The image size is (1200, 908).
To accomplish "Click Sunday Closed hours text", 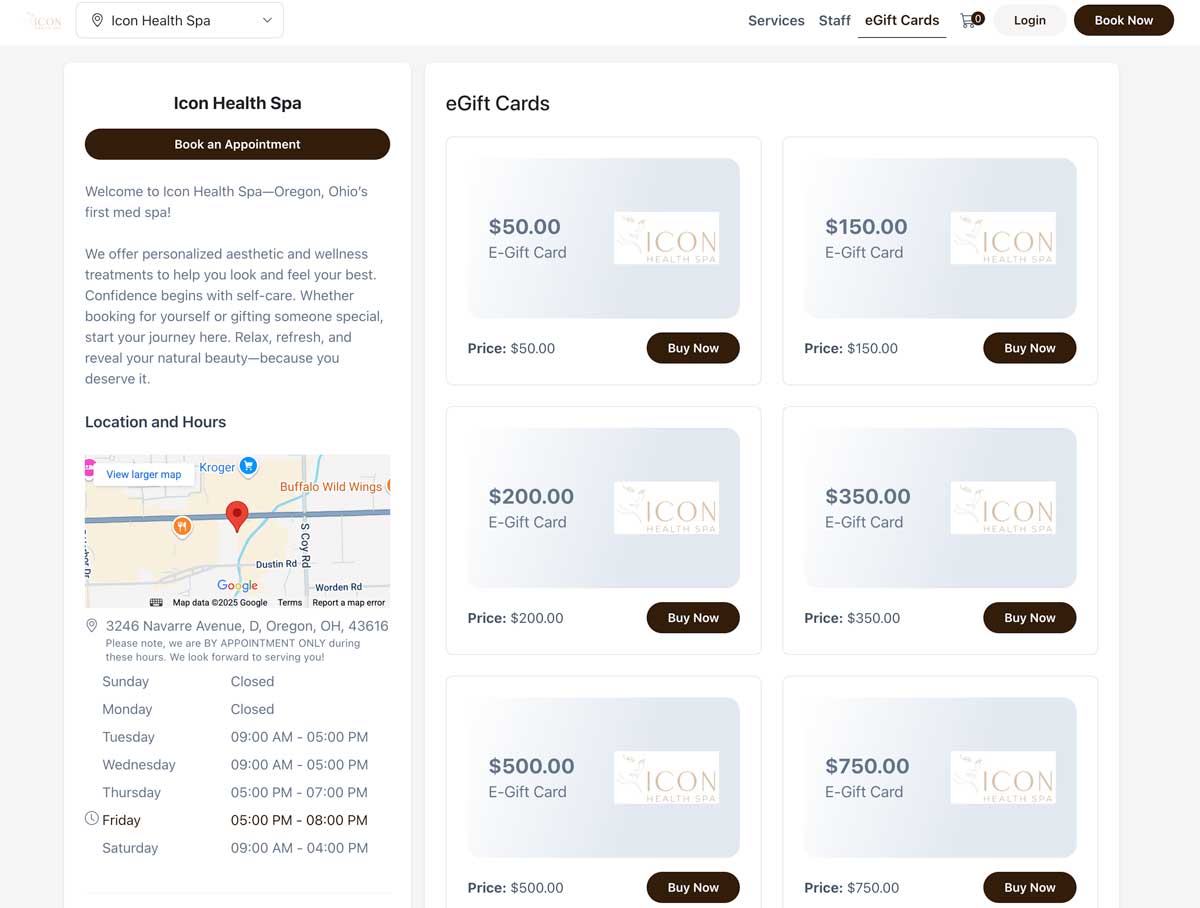I will 252,681.
